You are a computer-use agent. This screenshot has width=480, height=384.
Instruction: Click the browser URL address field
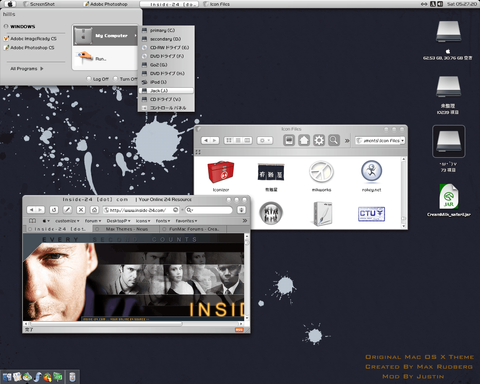(x=141, y=210)
